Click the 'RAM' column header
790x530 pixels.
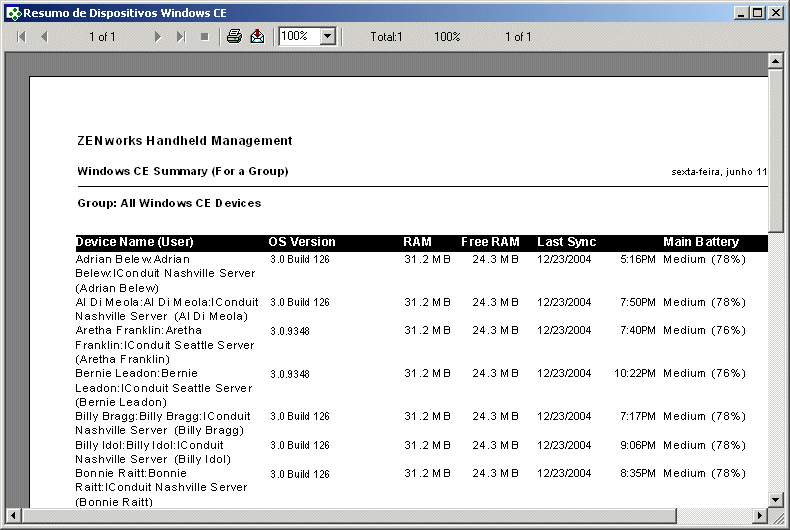tap(417, 242)
